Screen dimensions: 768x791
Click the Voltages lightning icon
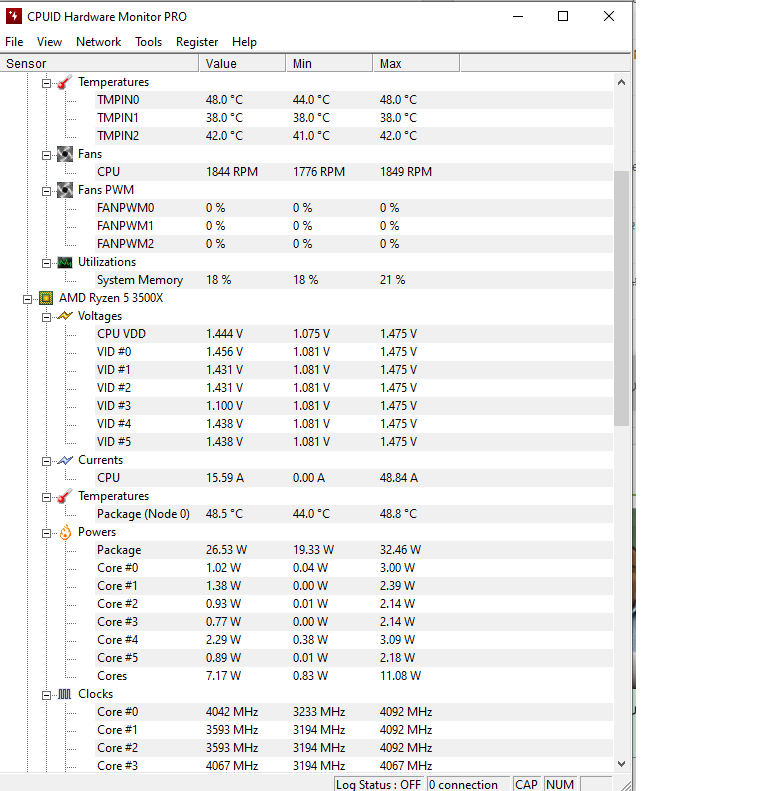point(65,316)
